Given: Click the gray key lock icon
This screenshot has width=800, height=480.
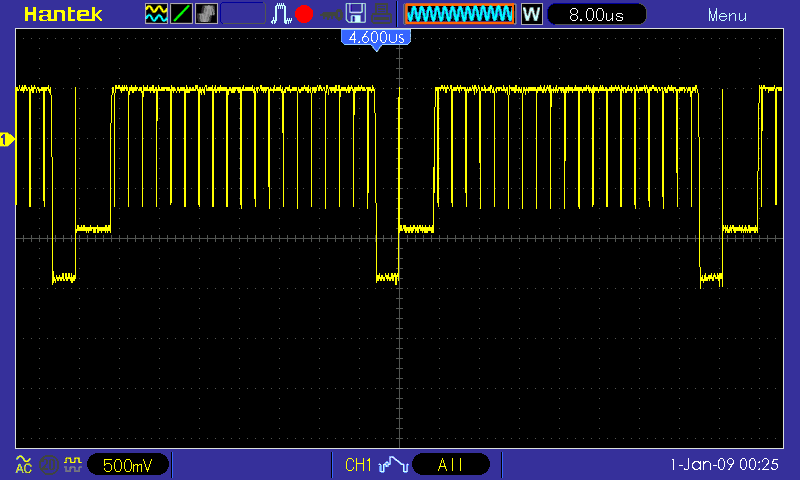Looking at the screenshot, I should click(x=331, y=15).
